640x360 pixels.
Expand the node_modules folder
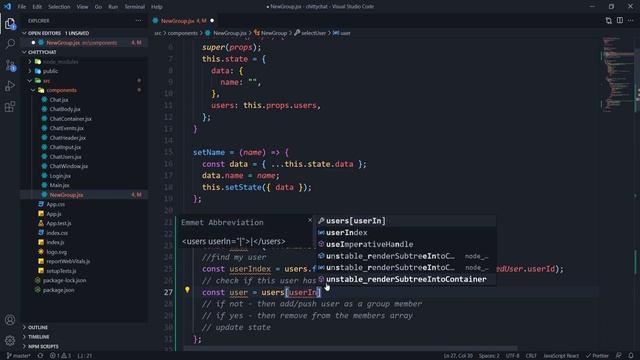[x=30, y=62]
